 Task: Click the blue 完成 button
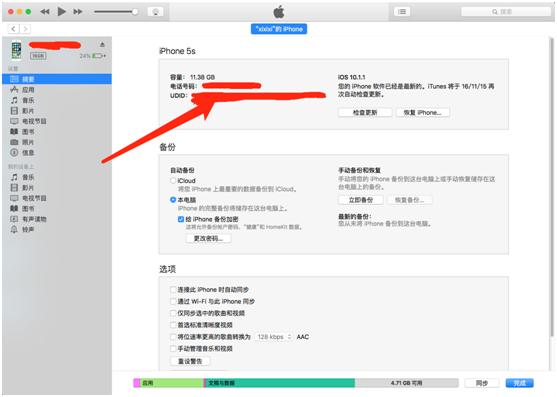pyautogui.click(x=519, y=383)
